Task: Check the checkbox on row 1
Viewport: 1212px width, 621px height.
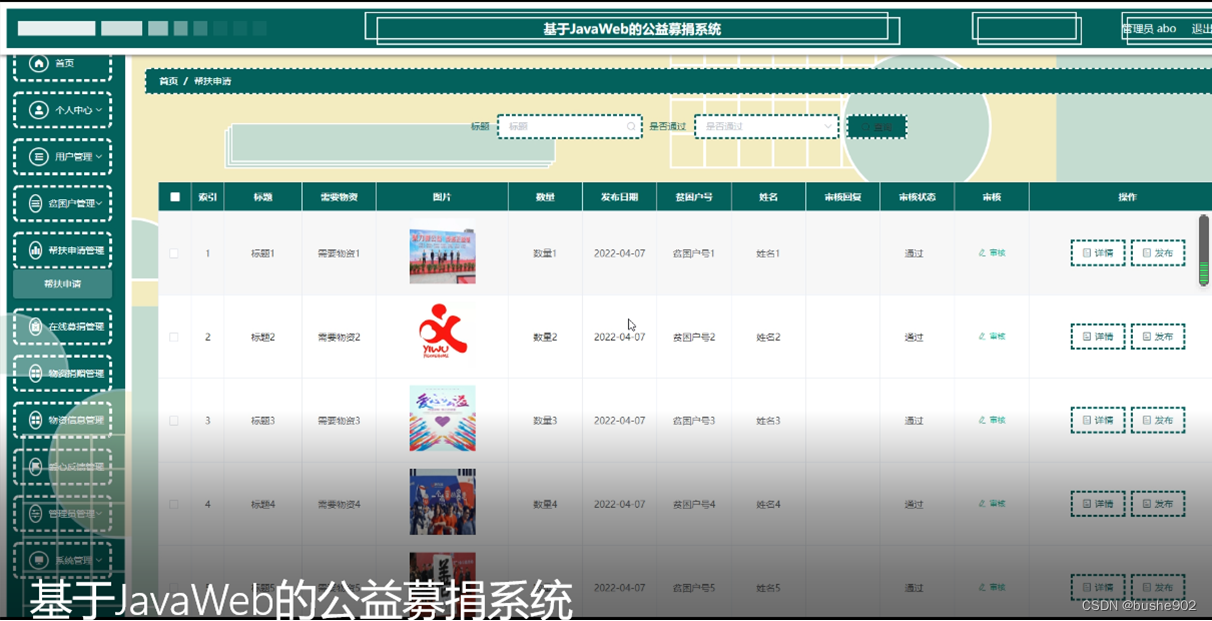Action: point(175,253)
